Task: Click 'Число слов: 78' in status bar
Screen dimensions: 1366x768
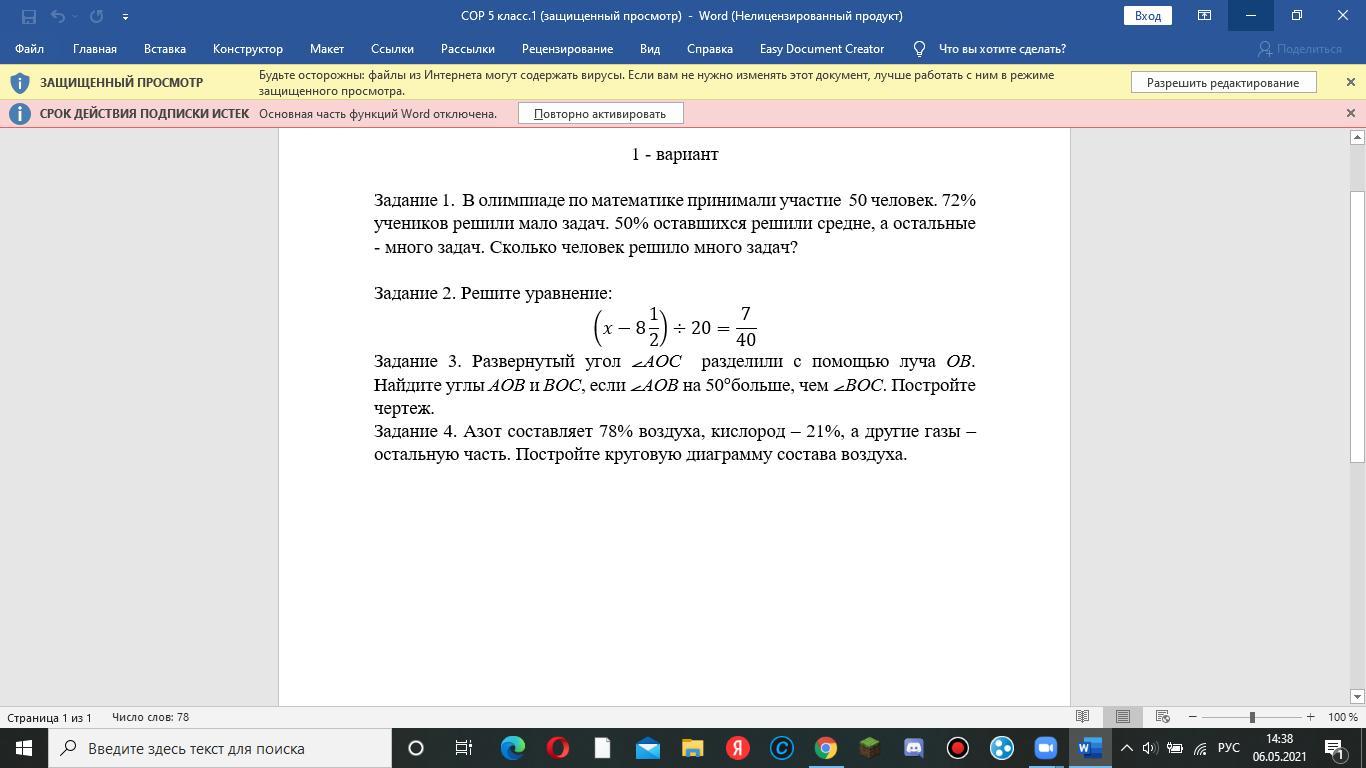Action: pos(151,717)
